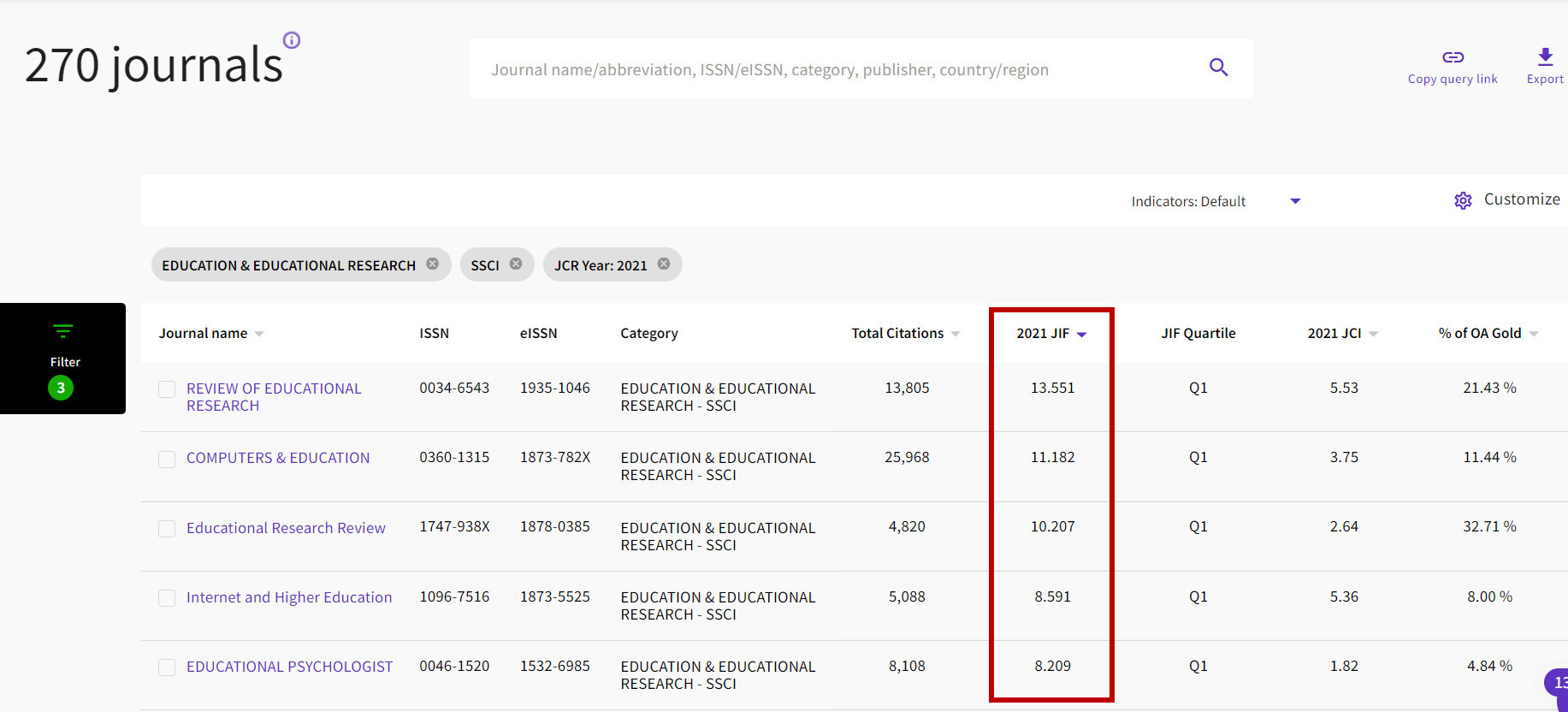Viewport: 1568px width, 712px height.
Task: Click total citations value 4,820
Action: tap(907, 526)
